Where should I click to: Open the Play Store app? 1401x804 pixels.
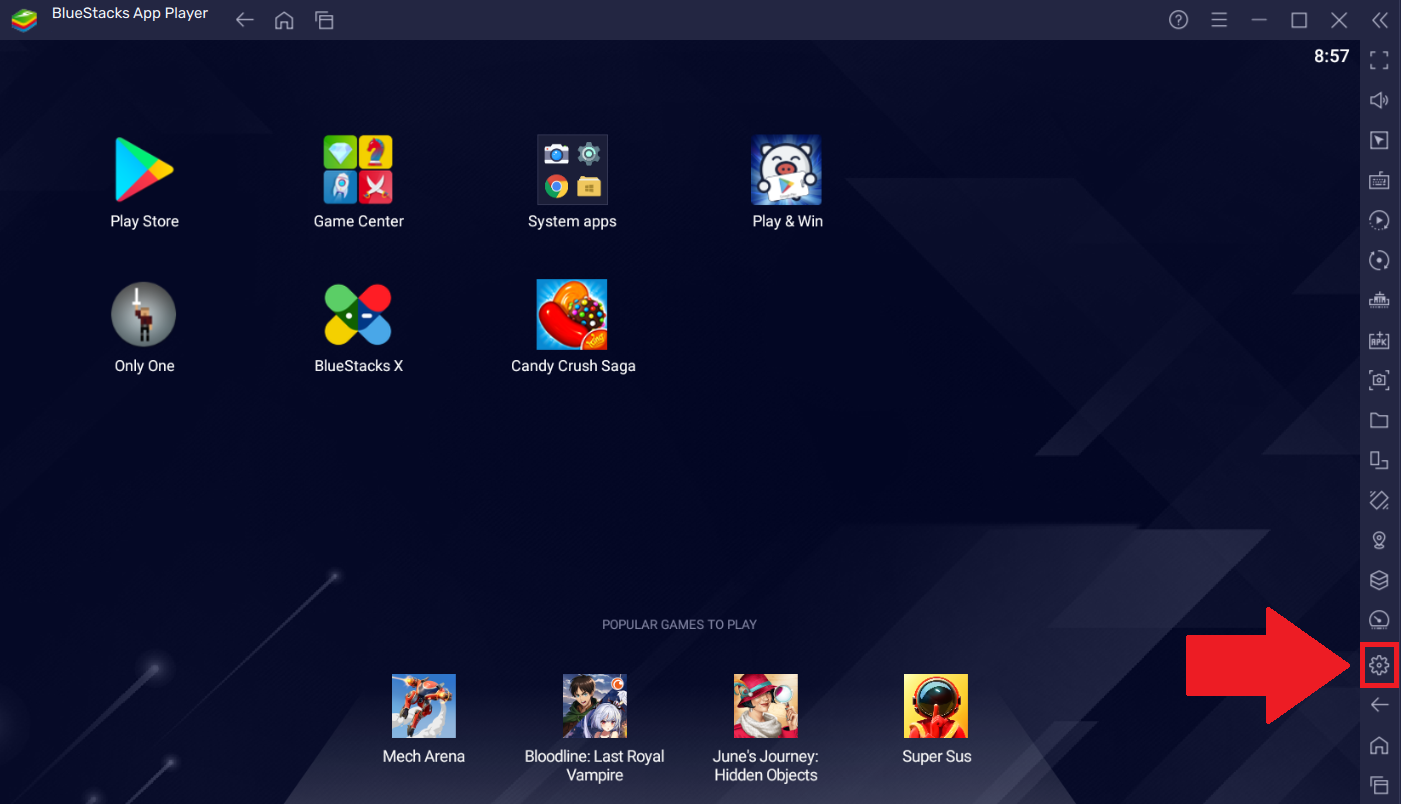(144, 170)
